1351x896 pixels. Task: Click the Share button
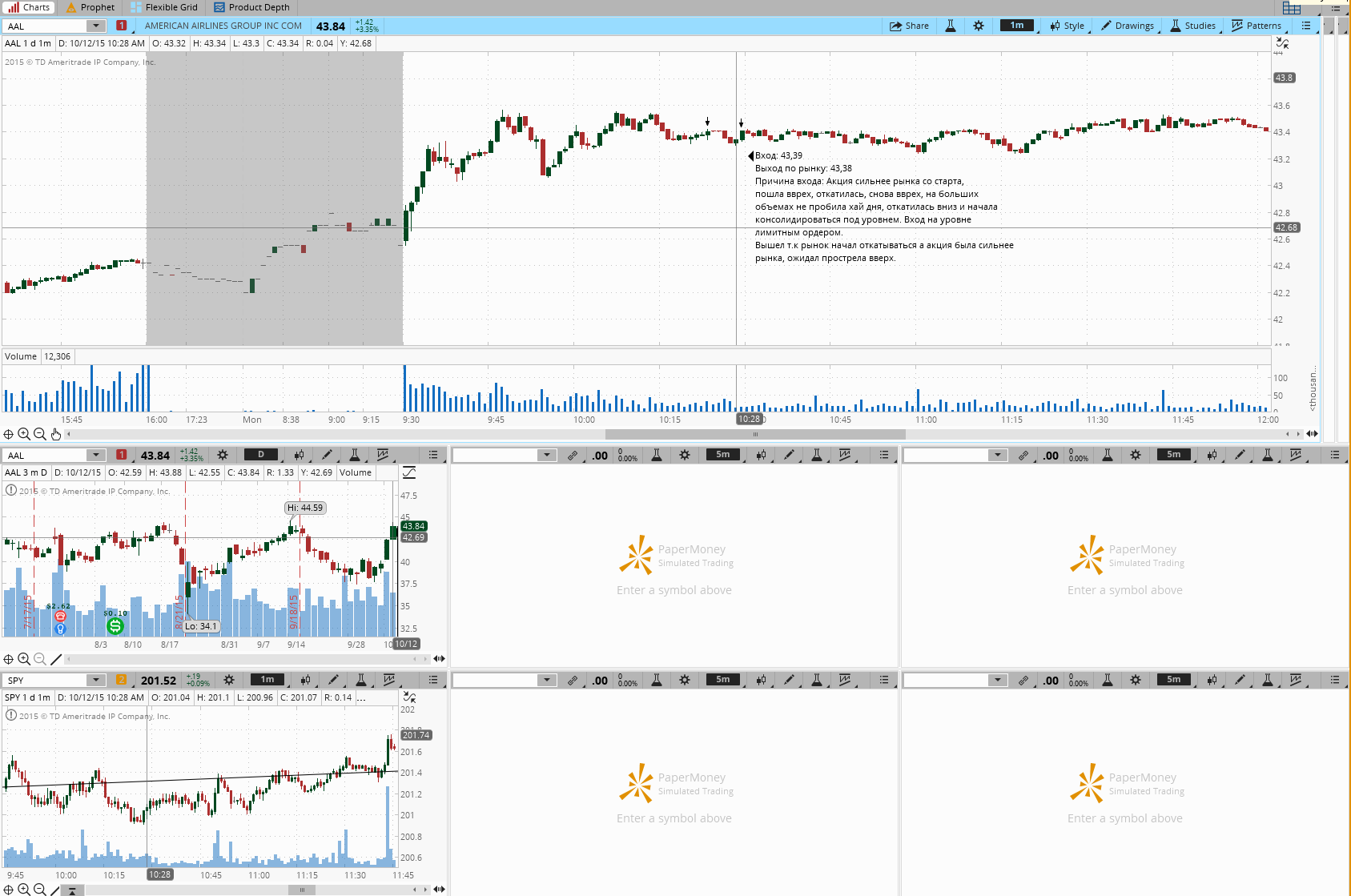click(x=909, y=26)
